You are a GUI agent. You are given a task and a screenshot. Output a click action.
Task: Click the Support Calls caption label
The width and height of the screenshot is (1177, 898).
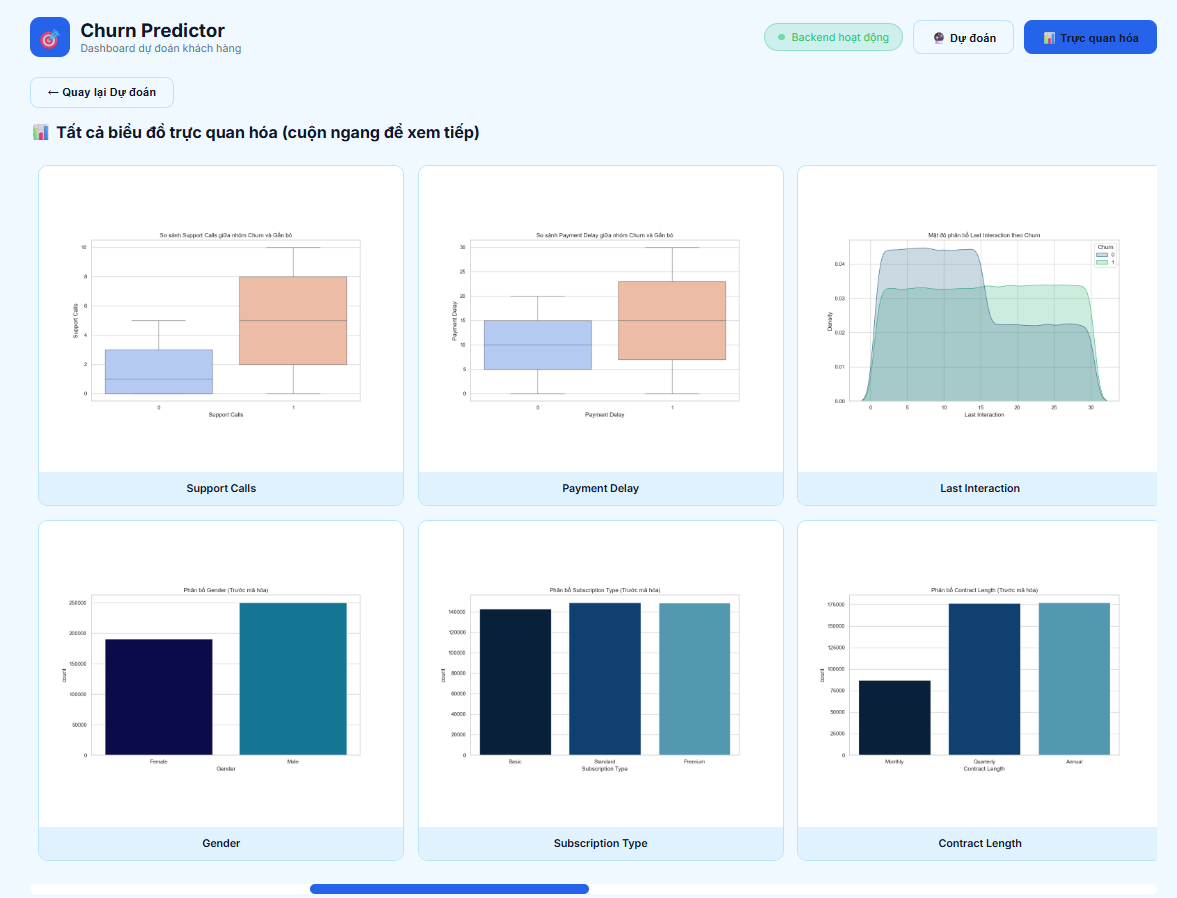coord(221,488)
